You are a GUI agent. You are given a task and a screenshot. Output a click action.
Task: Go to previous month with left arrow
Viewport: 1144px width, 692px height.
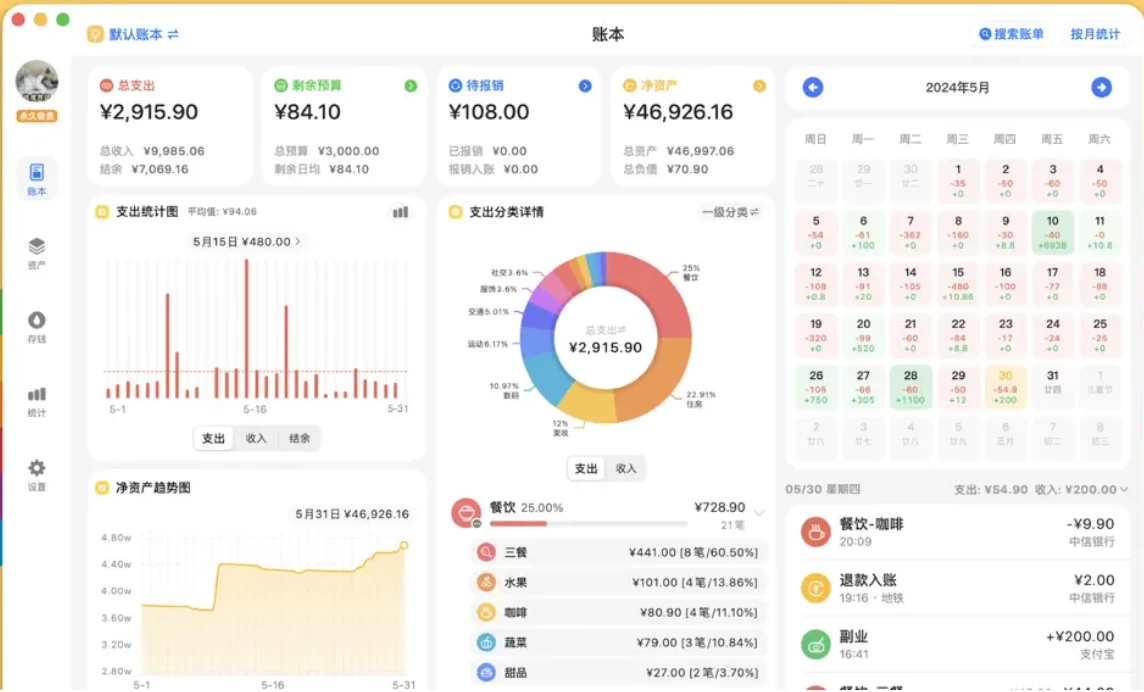pyautogui.click(x=813, y=88)
